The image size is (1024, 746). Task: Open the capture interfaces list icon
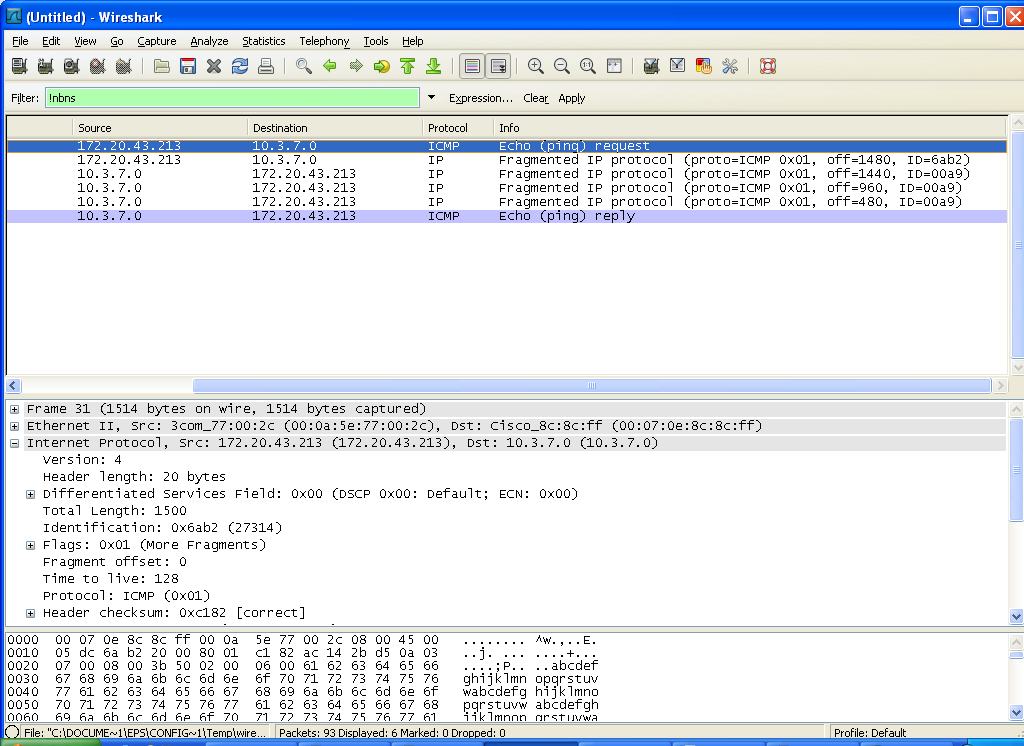coord(20,66)
